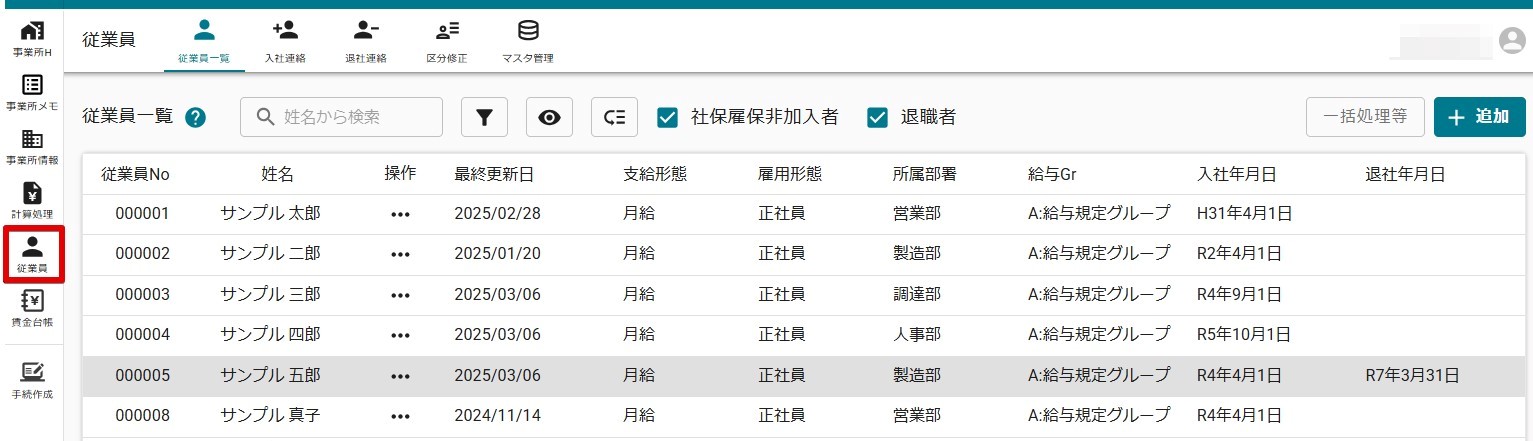Click the name サンプル 五郎

pyautogui.click(x=270, y=376)
